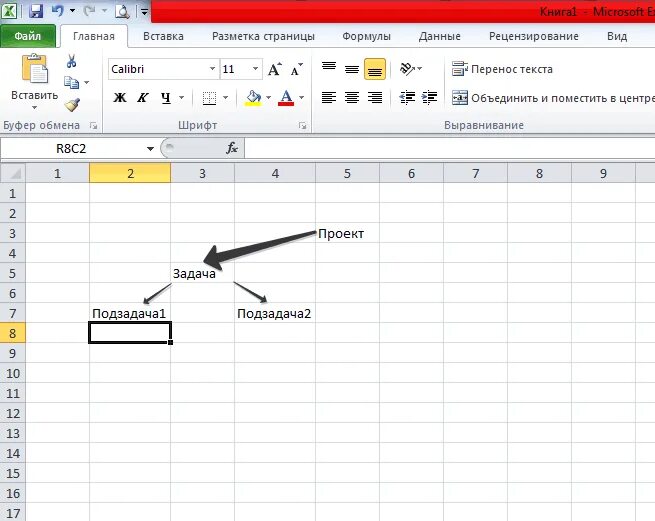Select cell containing Задача
The image size is (655, 521).
click(203, 273)
